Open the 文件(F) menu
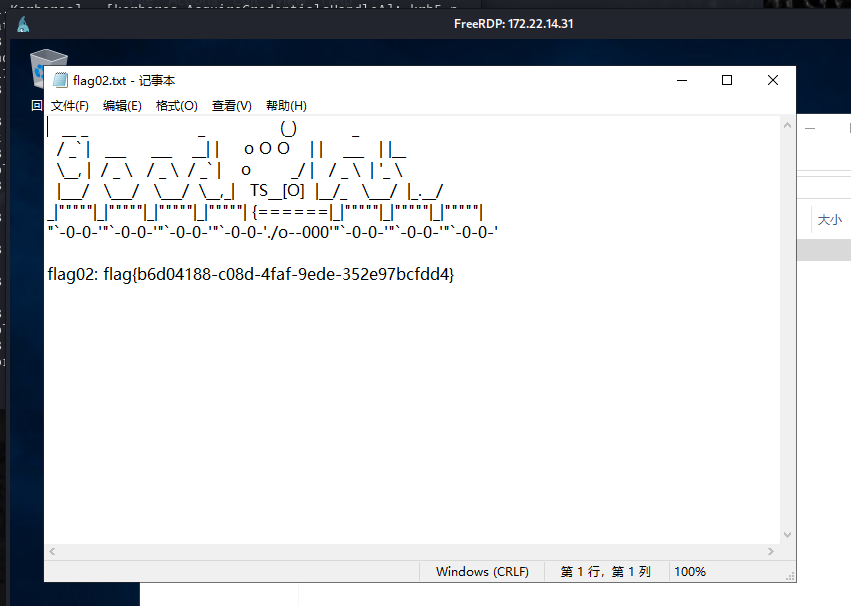The image size is (851, 606). coord(69,105)
